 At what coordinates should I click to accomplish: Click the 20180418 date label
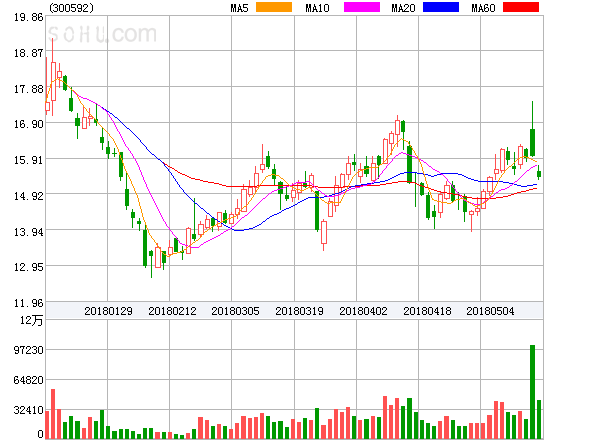[x=427, y=311]
